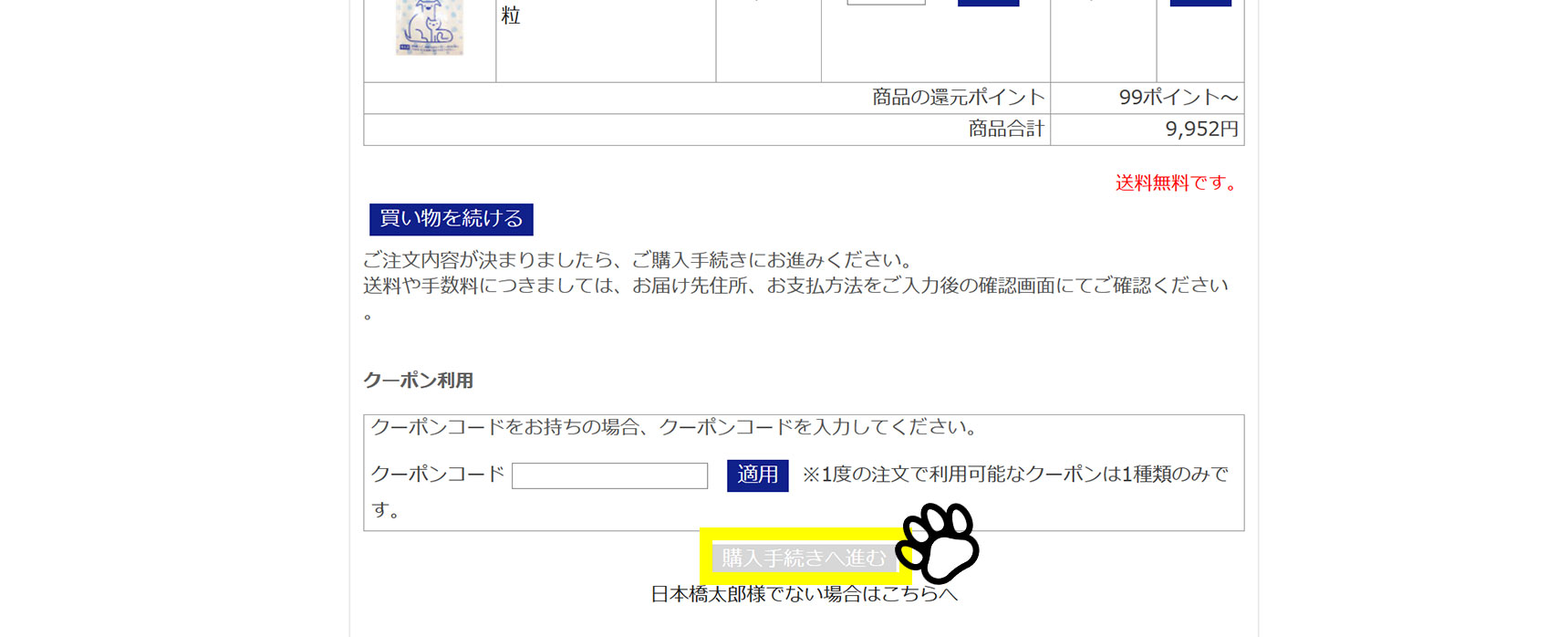Click the 適用 coupon apply button

point(757,475)
